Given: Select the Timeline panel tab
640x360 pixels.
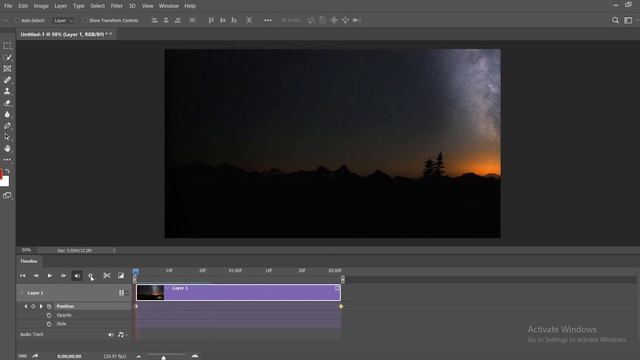Looking at the screenshot, I should click(29, 261).
